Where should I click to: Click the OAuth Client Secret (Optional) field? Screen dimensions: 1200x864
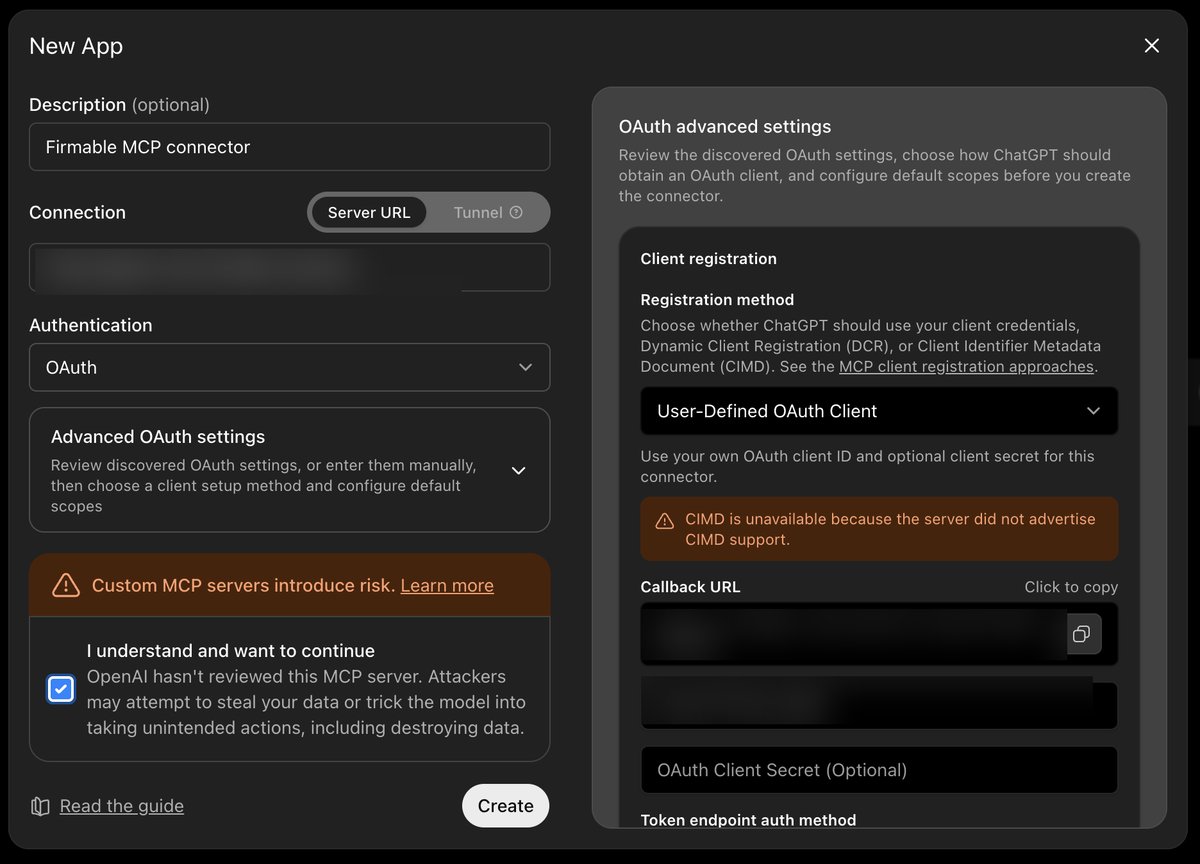pyautogui.click(x=879, y=770)
